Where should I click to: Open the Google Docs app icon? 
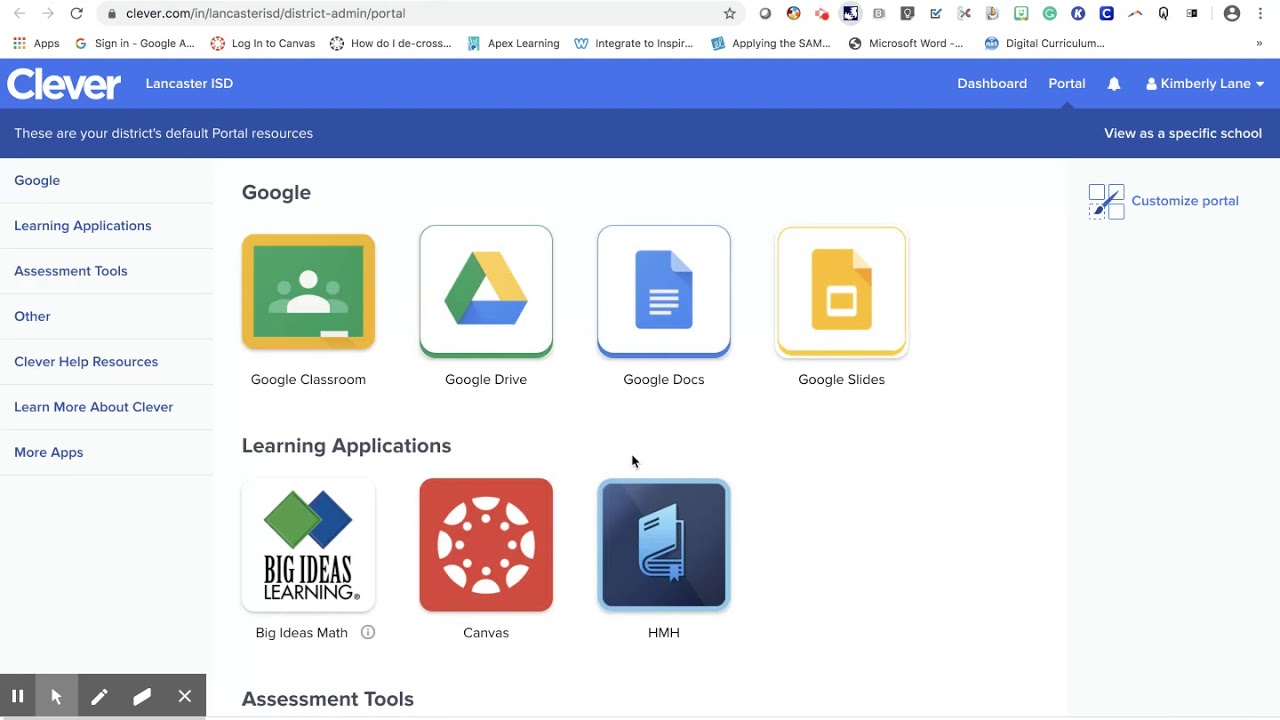point(664,291)
